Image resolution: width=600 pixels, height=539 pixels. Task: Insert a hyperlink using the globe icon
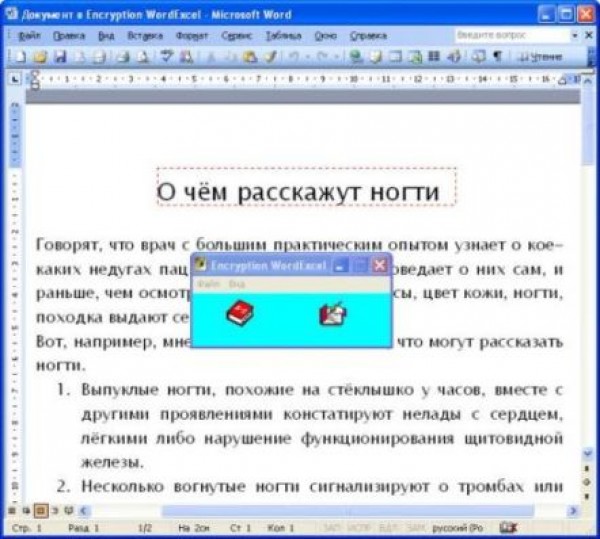356,57
